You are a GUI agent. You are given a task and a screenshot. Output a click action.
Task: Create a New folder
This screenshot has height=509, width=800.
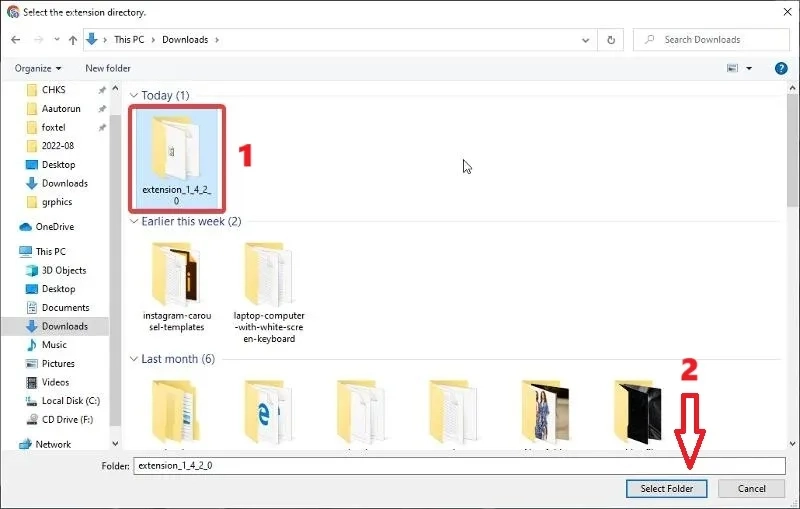(108, 68)
